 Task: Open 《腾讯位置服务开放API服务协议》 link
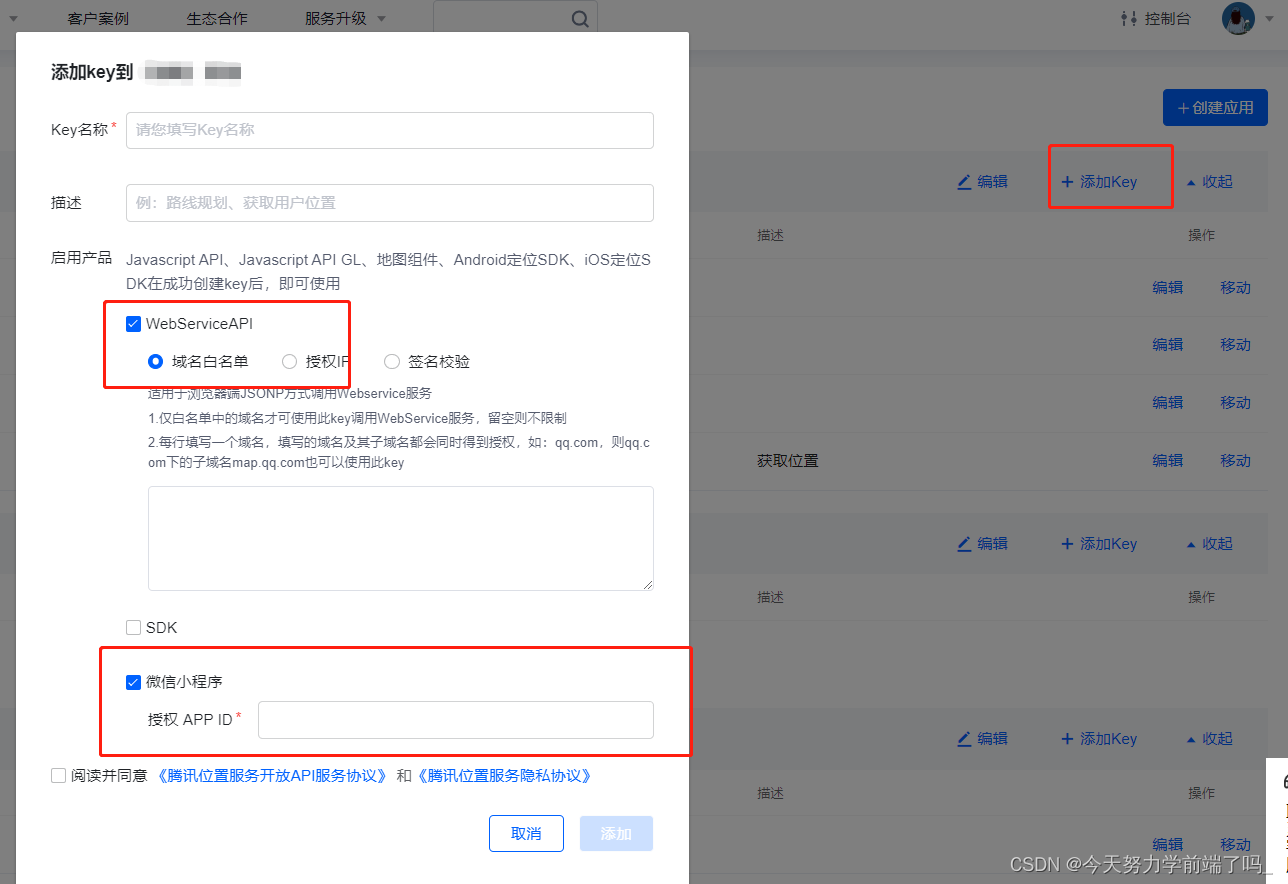(x=271, y=776)
